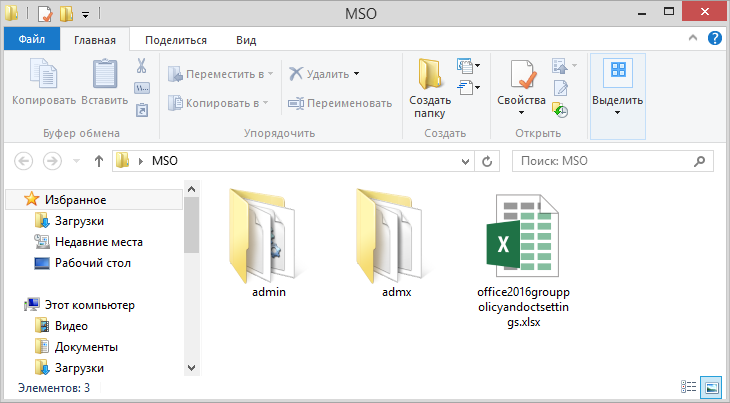730x403 pixels.
Task: Click the Back navigation arrow
Action: (x=24, y=161)
